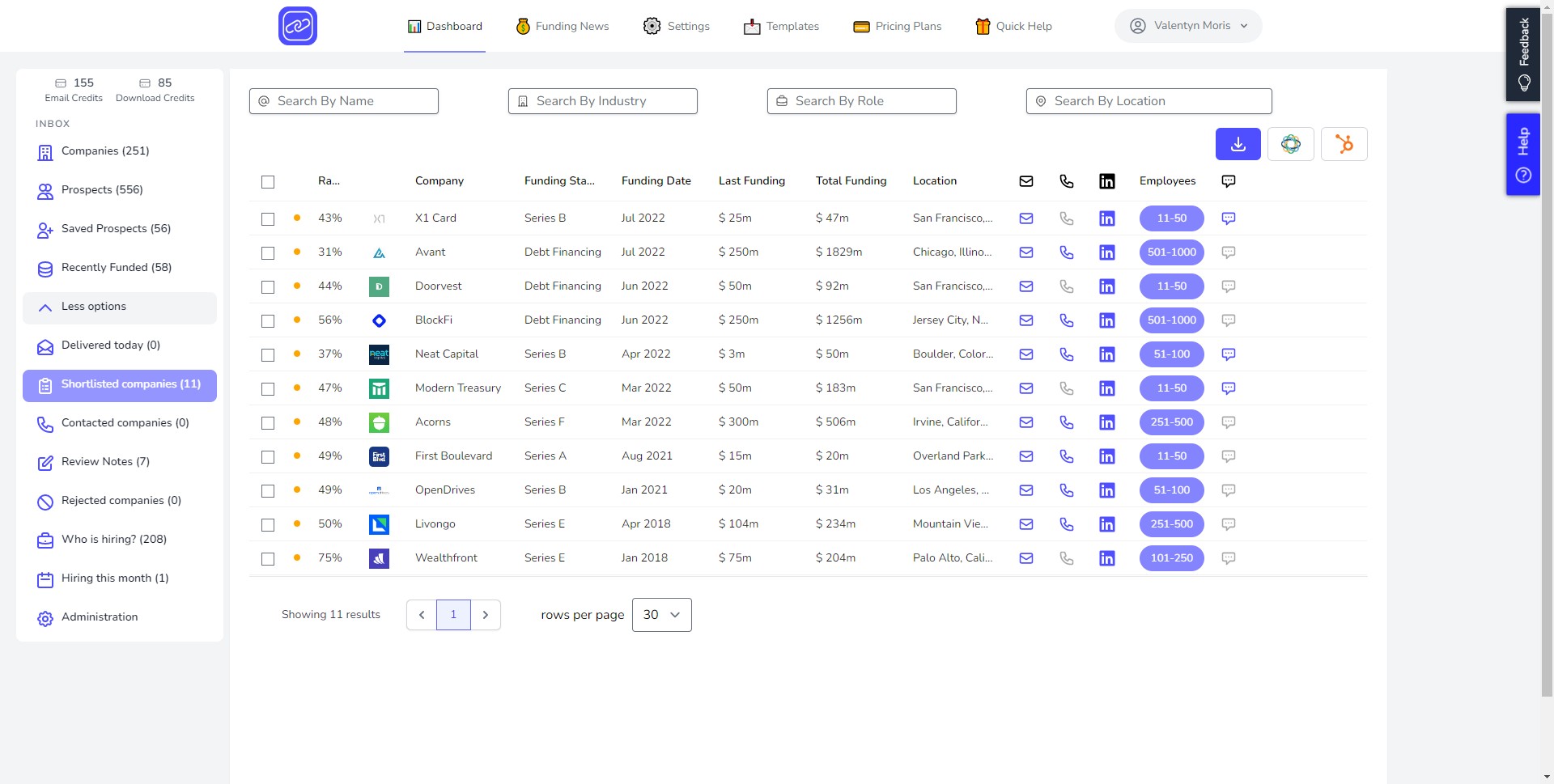Select page 1 in pagination
Viewport: 1554px width, 784px height.
[x=453, y=615]
